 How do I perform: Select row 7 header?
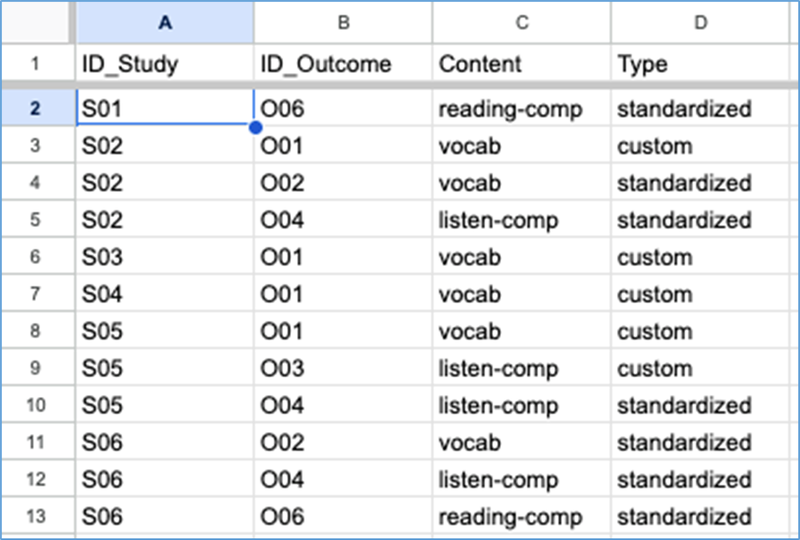point(36,294)
